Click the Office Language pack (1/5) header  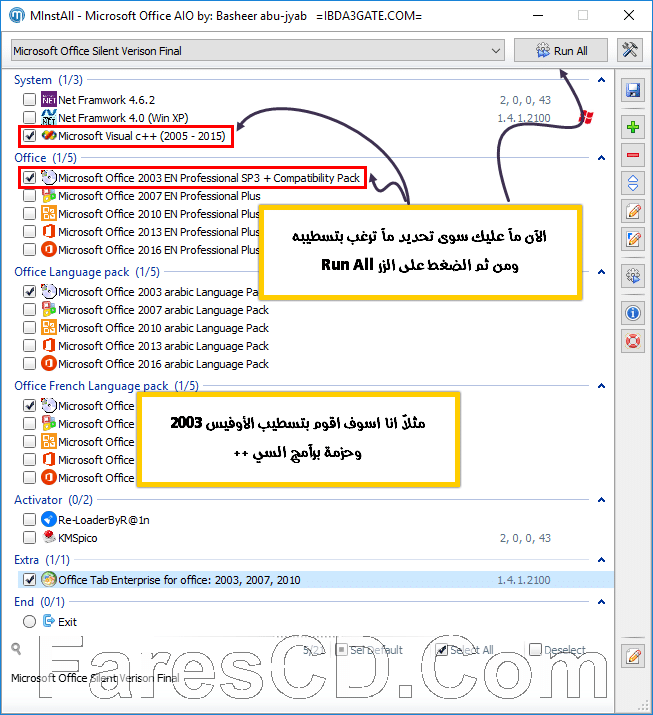pos(87,272)
